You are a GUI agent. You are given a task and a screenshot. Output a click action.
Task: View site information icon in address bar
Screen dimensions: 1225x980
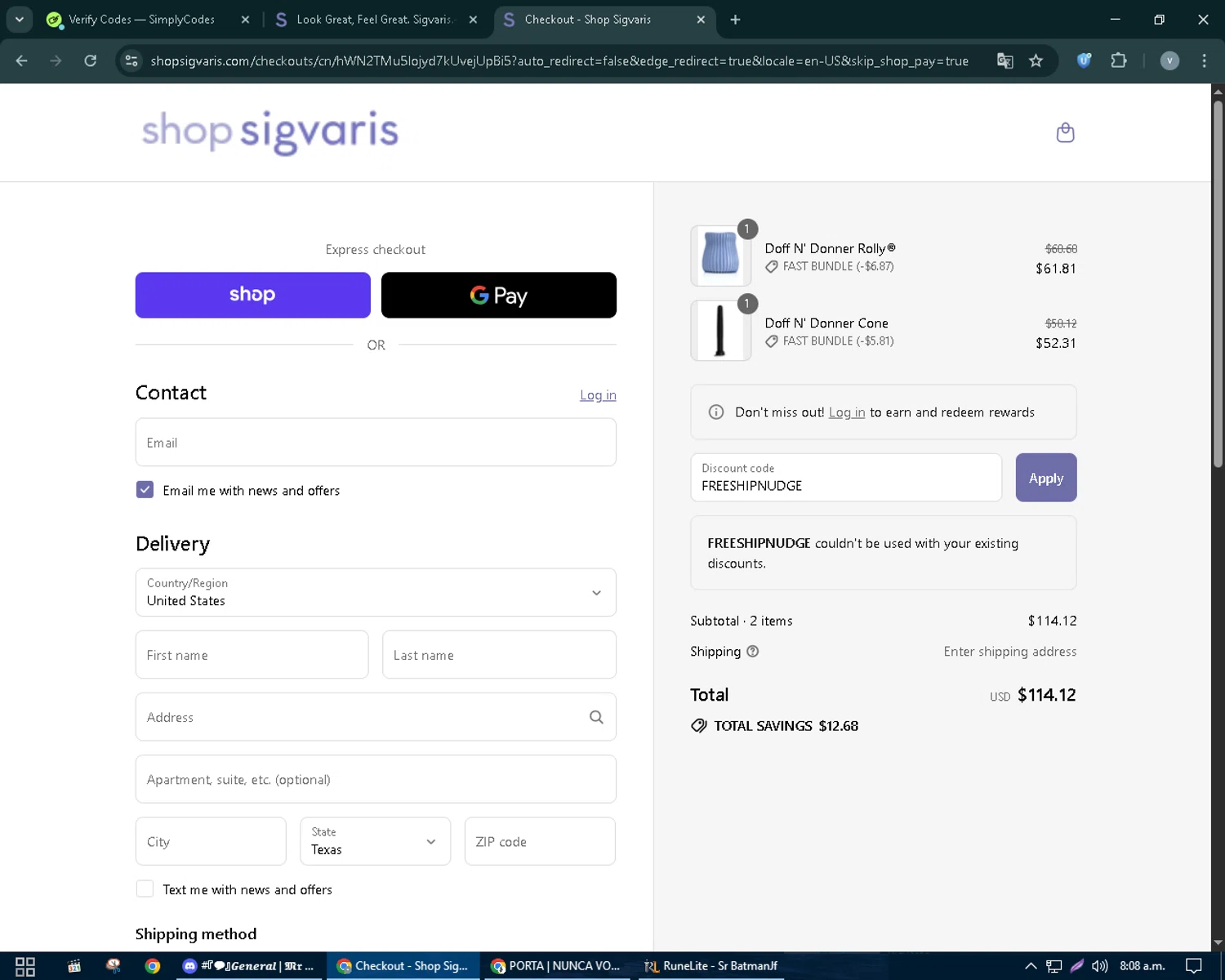click(x=131, y=60)
